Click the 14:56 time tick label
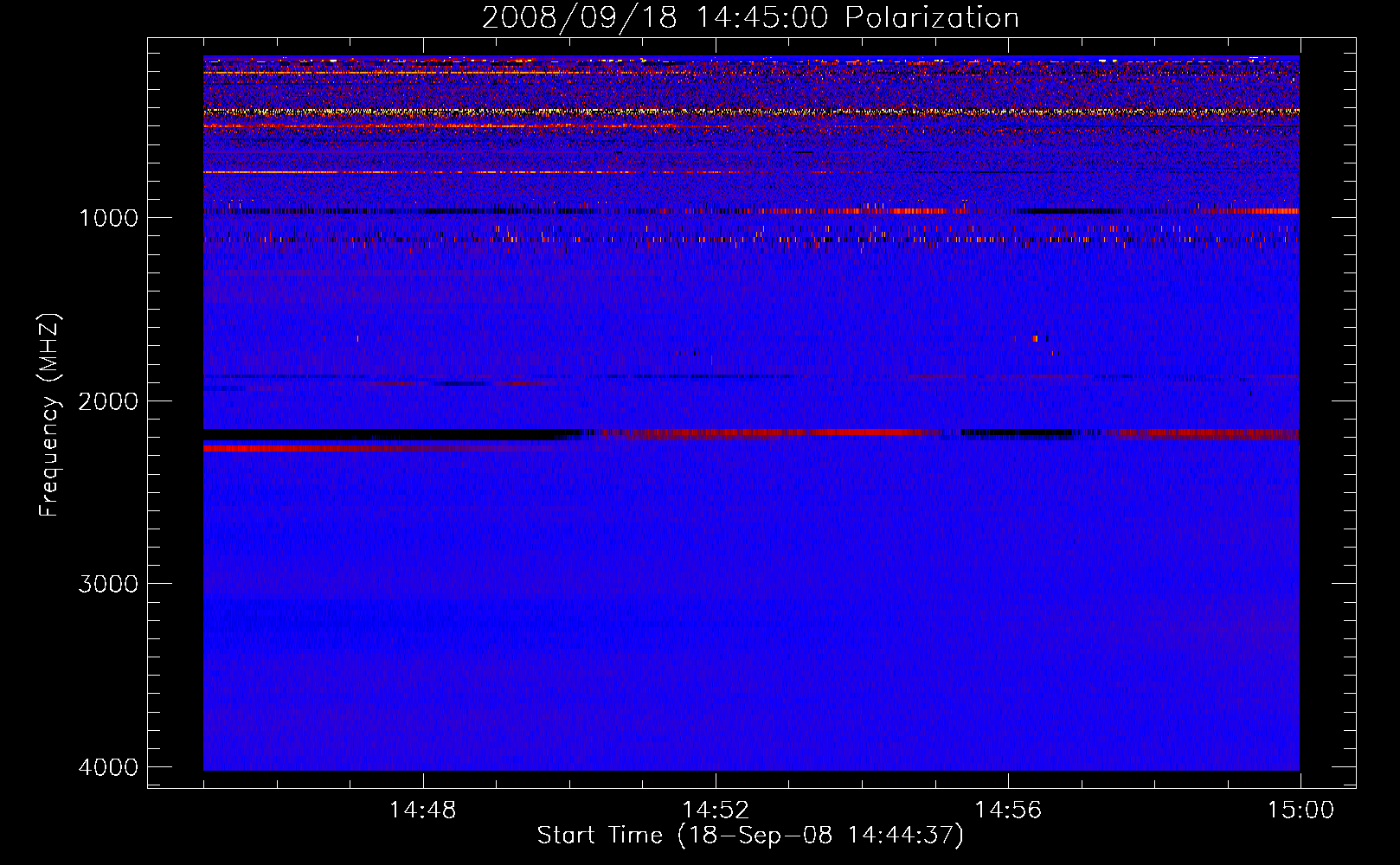The height and width of the screenshot is (865, 1400). [x=1008, y=811]
